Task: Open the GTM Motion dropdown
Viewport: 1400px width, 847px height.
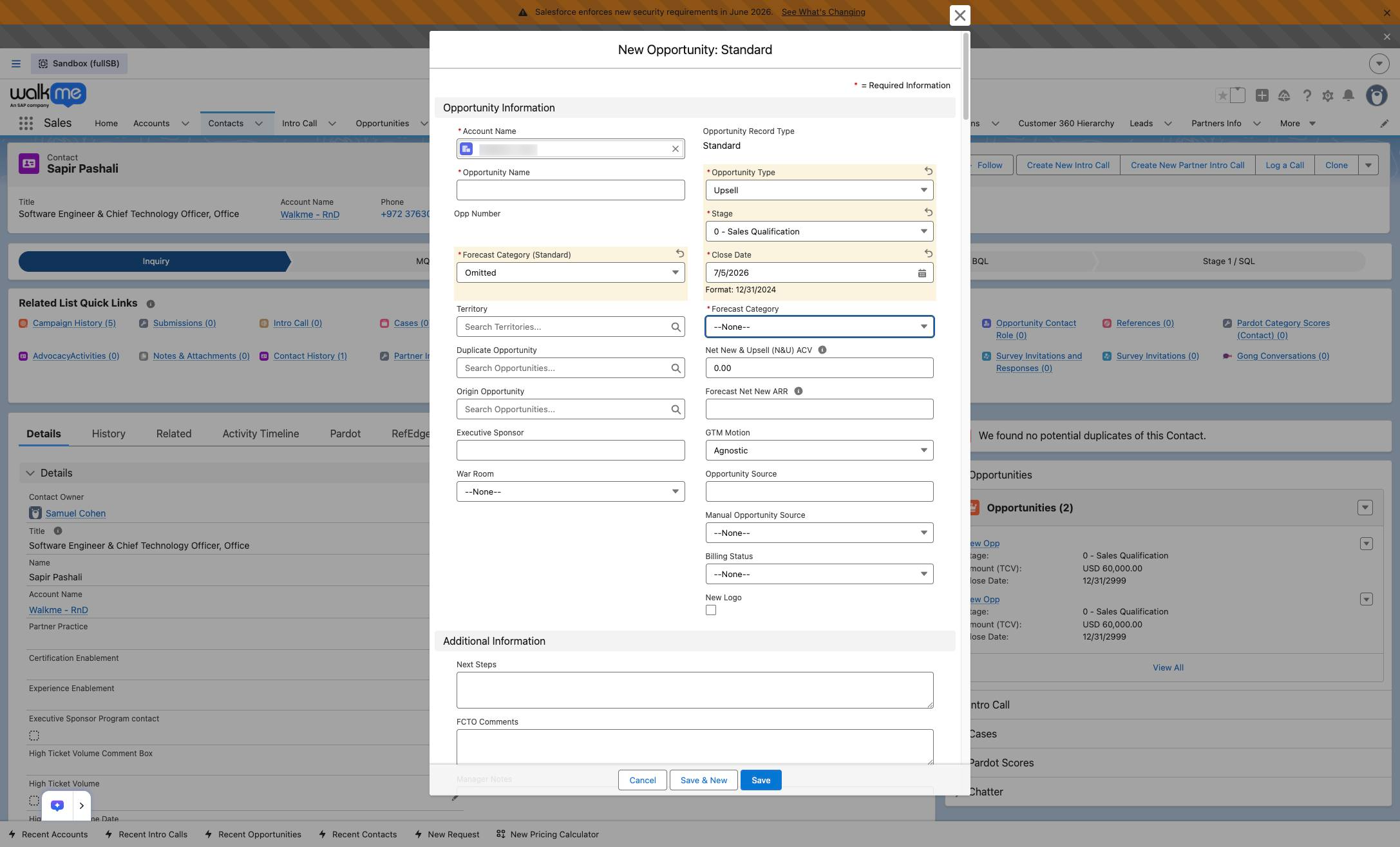Action: [819, 450]
